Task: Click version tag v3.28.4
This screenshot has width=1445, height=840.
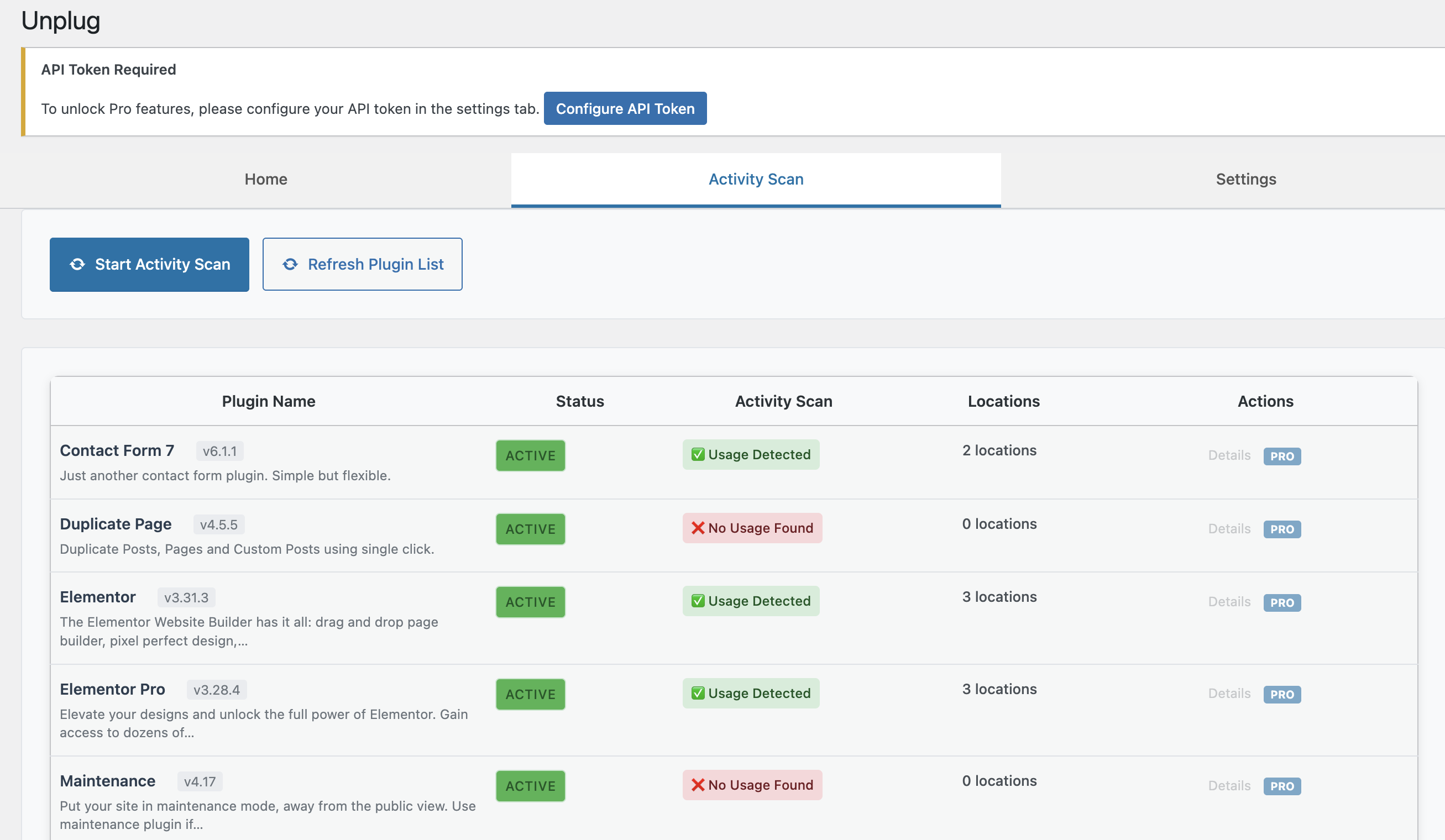Action: [x=217, y=690]
